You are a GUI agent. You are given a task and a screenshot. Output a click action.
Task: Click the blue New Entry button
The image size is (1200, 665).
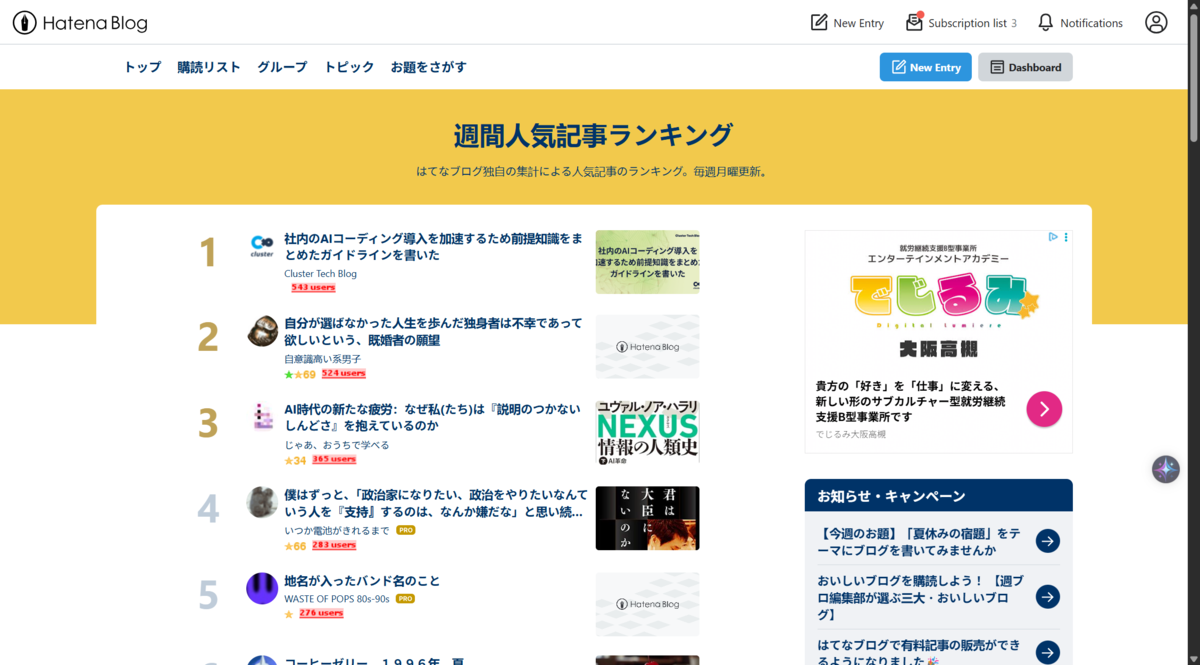click(x=925, y=67)
